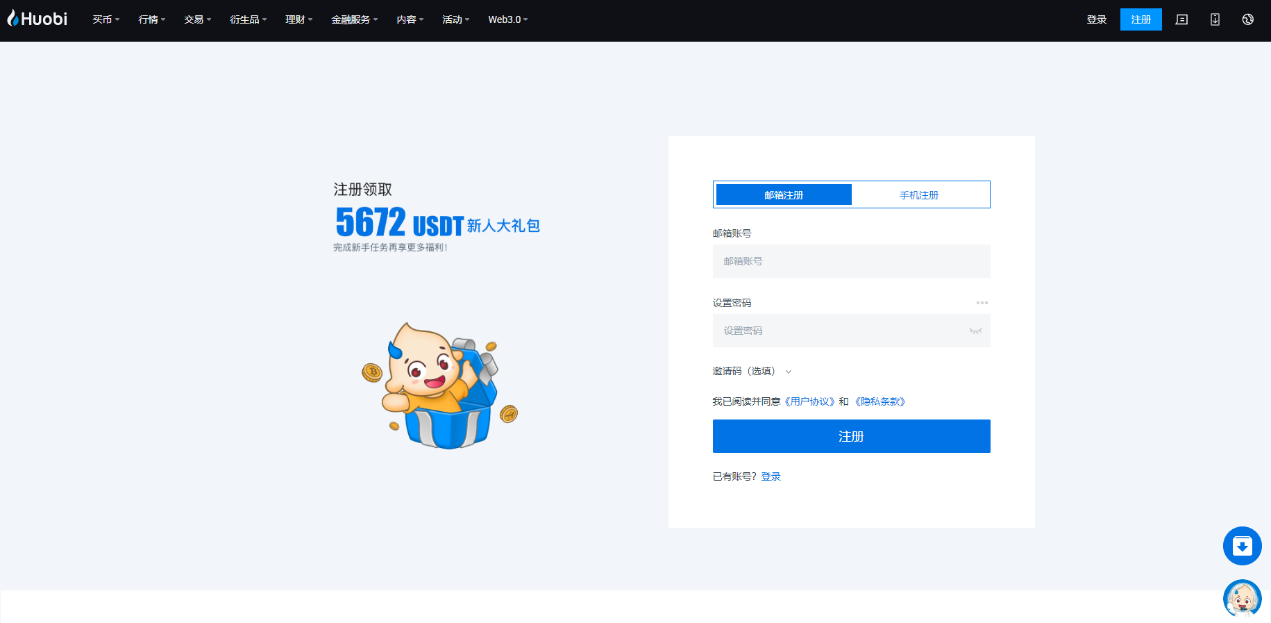Open the globe language selector icon
1271x623 pixels.
(x=1247, y=19)
